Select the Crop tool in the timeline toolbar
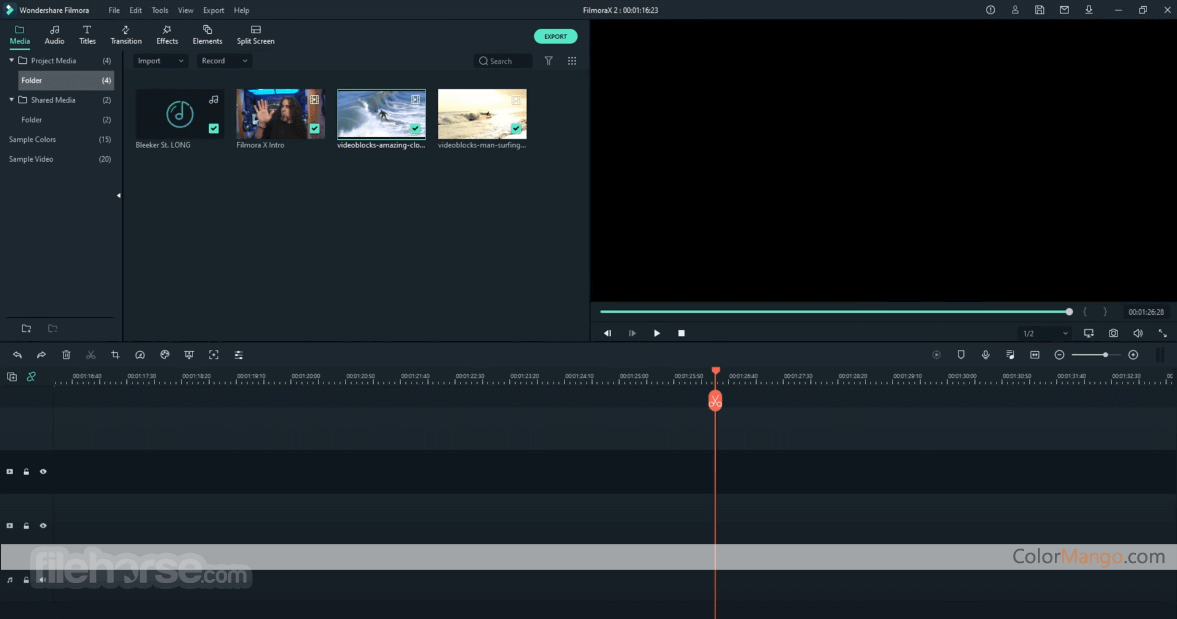This screenshot has width=1177, height=619. pyautogui.click(x=115, y=355)
